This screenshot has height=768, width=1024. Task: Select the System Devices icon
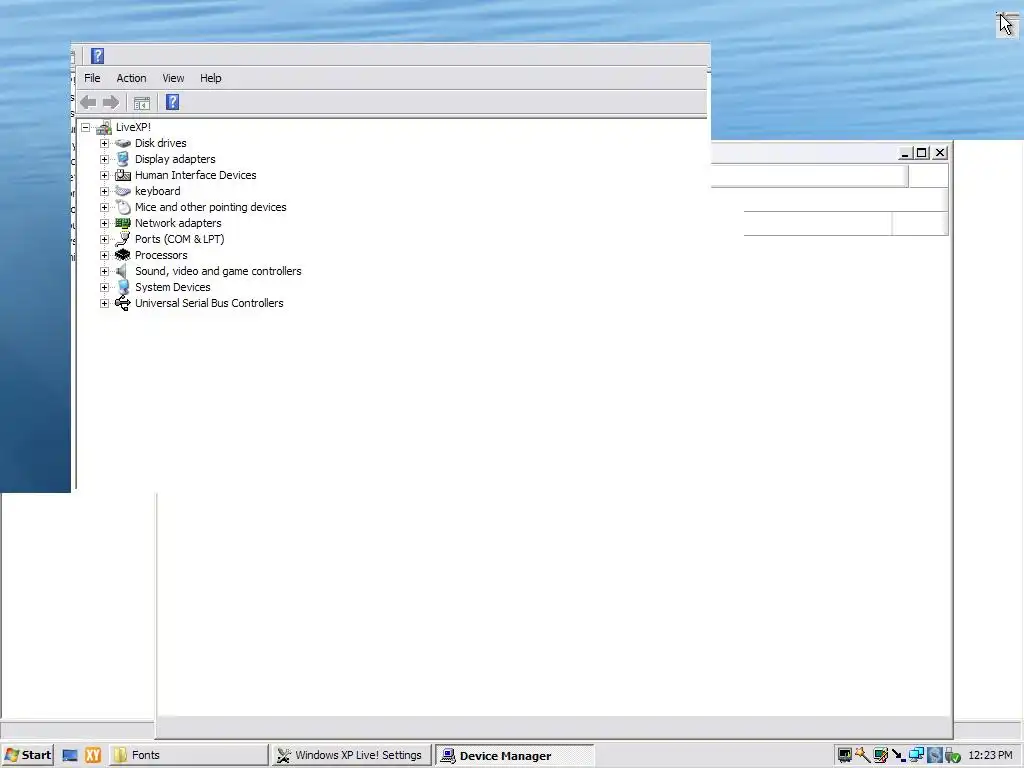(x=123, y=287)
